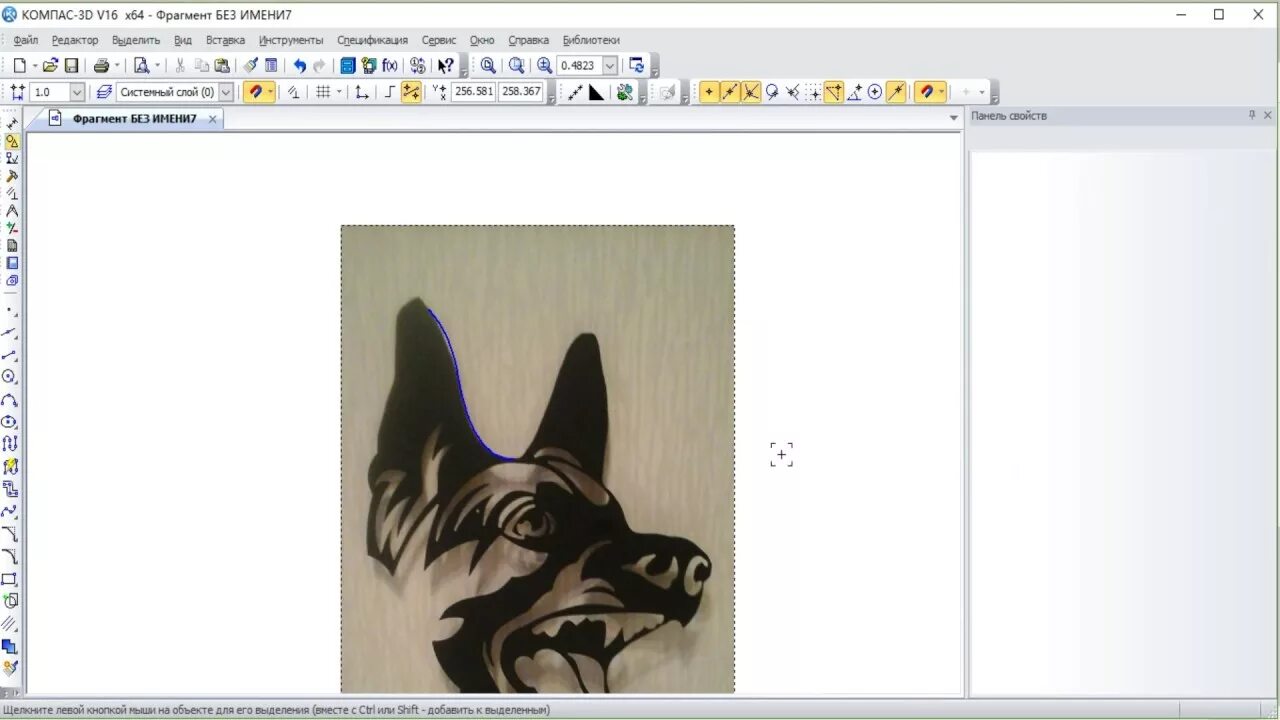This screenshot has height=720, width=1280.
Task: Select the Chamfer tool in left toolbar
Action: 11,534
